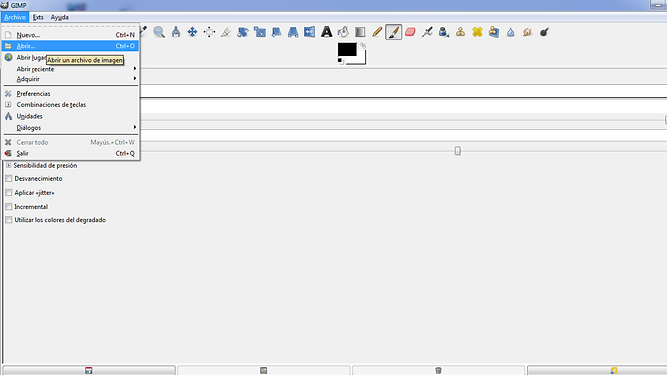Click the restore tool options button
Viewport: 667px width, 375px height.
[x=264, y=370]
